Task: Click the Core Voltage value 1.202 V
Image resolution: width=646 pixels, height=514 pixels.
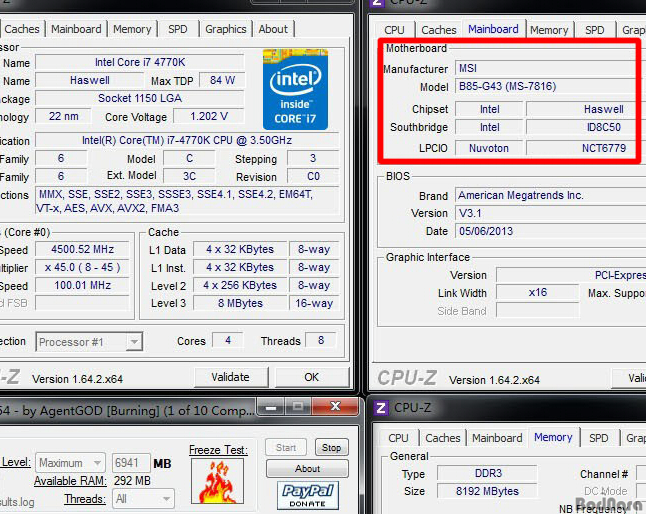Action: coord(209,116)
